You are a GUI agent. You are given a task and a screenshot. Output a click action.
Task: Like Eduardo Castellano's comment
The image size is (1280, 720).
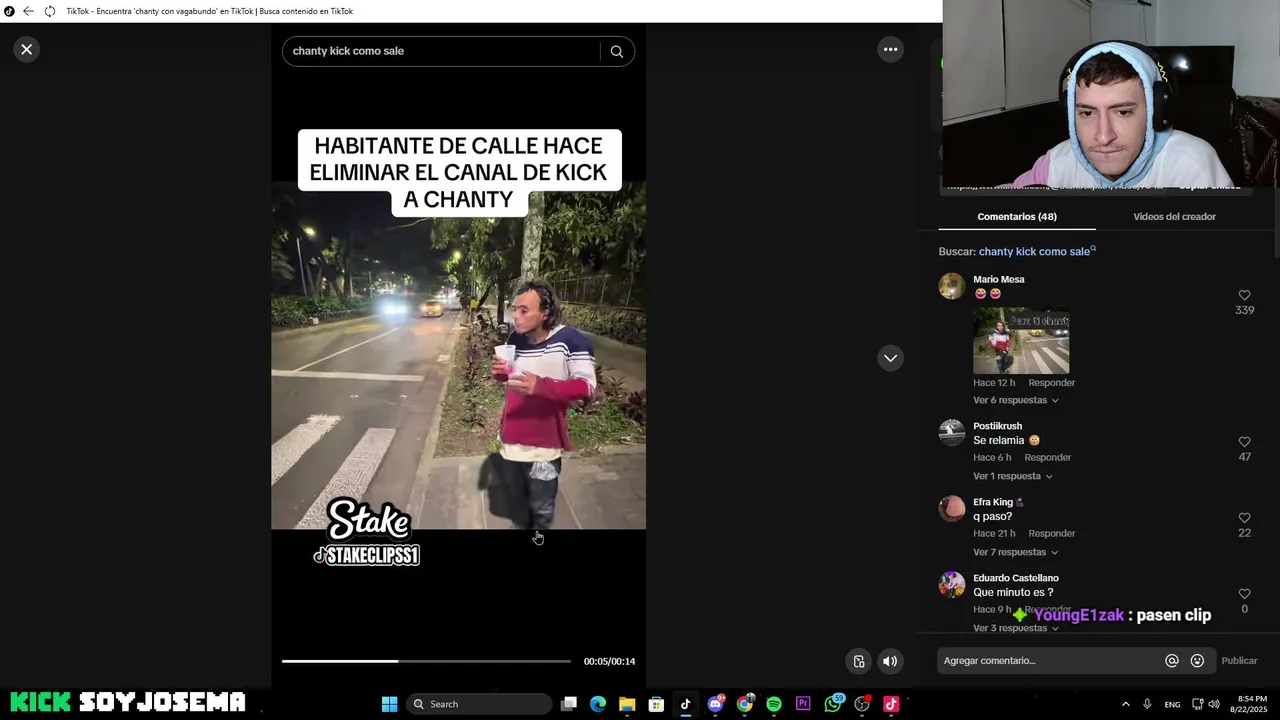pyautogui.click(x=1244, y=594)
